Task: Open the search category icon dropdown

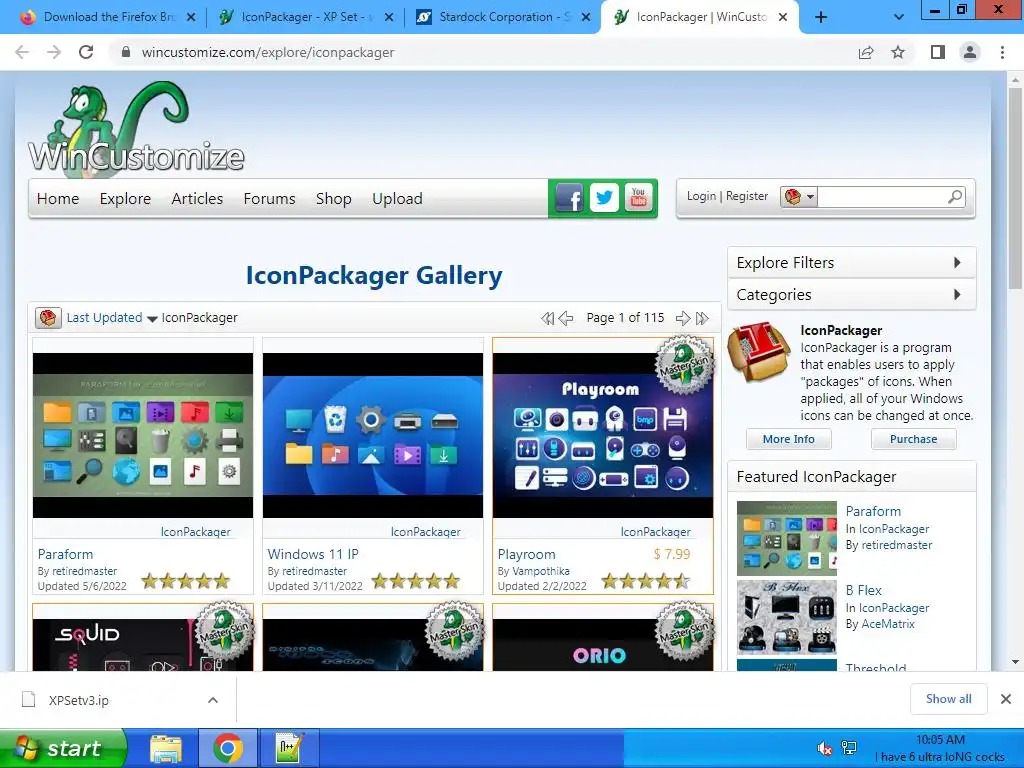Action: tap(799, 197)
